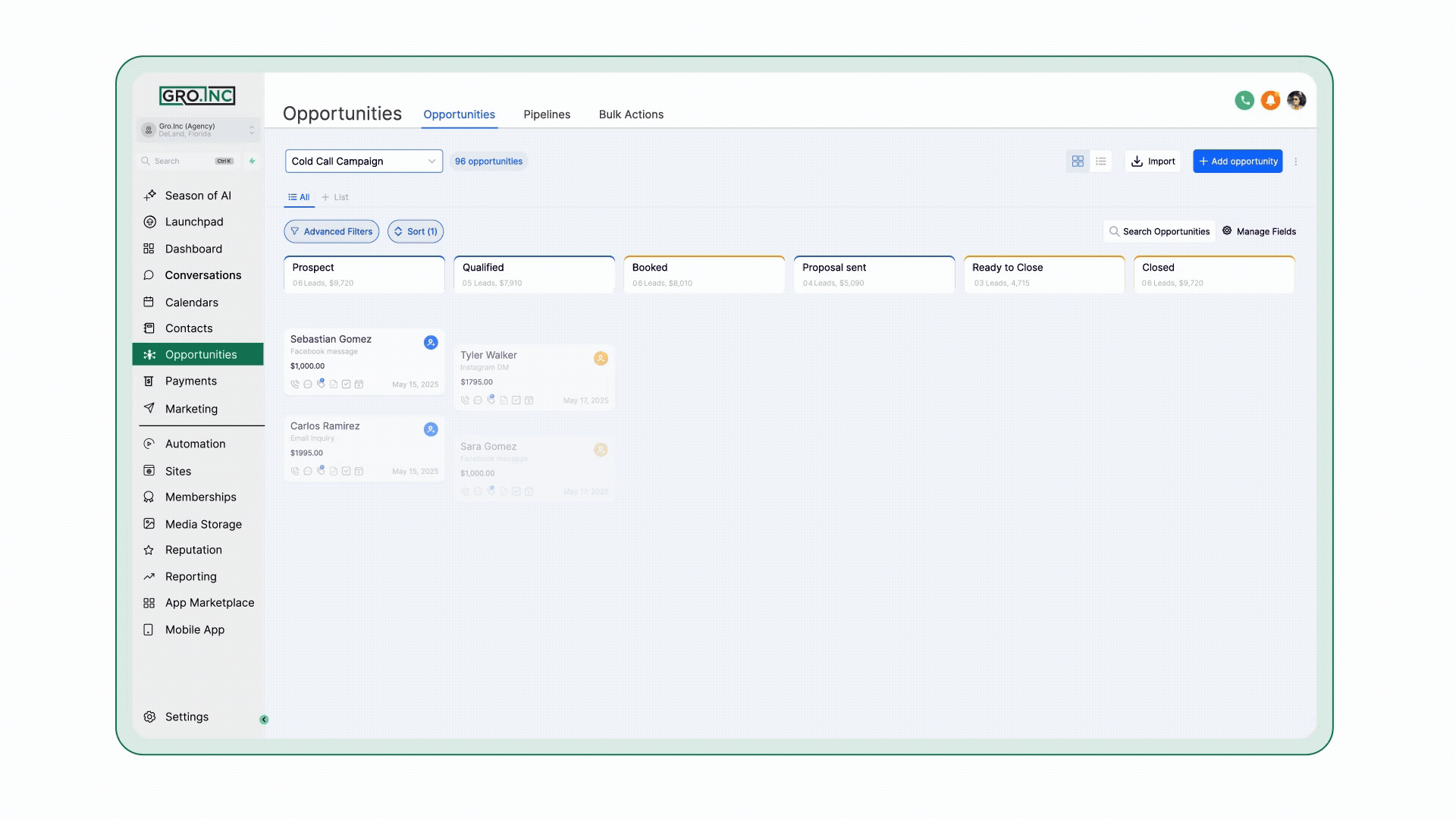Screen dimensions: 1456x819
Task: Open Manage Fields via the gear icon
Action: pyautogui.click(x=1228, y=231)
